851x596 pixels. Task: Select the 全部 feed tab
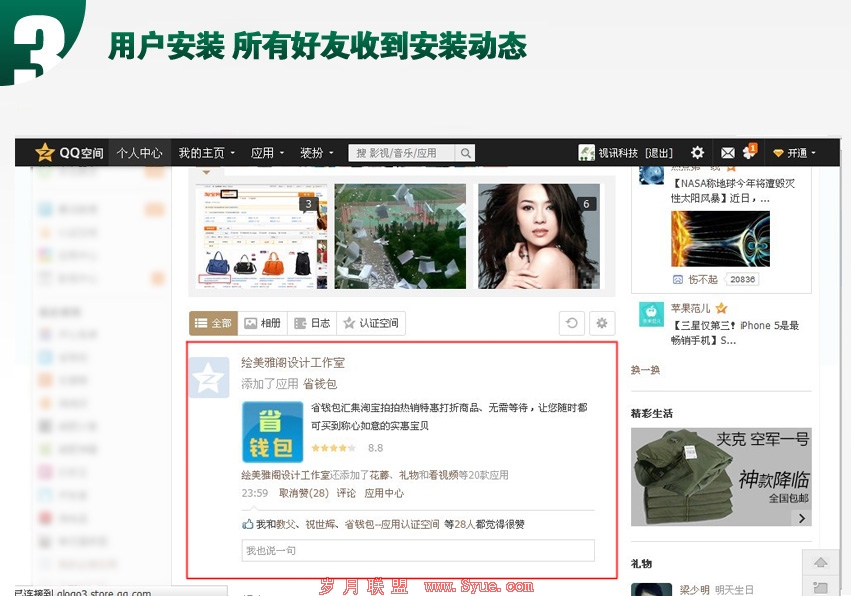[213, 323]
